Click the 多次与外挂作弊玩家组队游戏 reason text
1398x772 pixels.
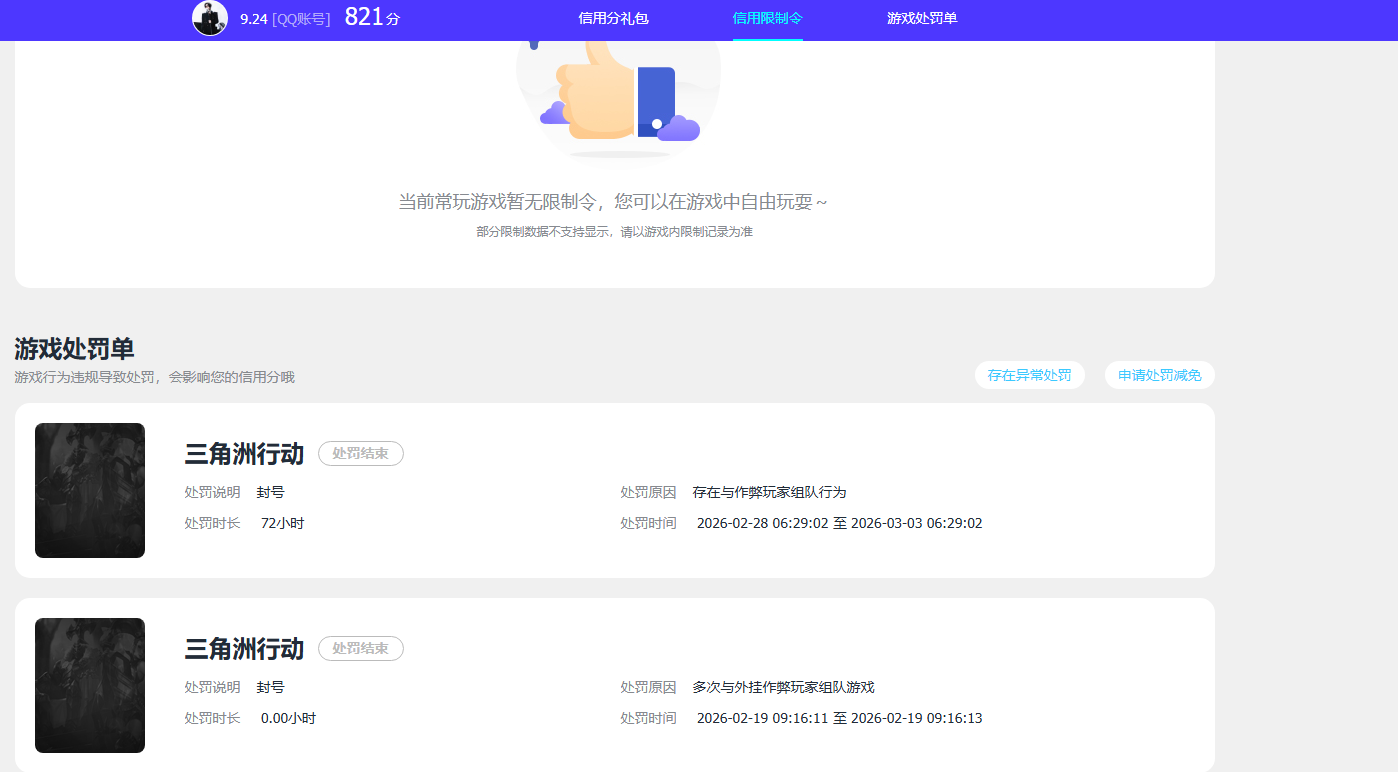point(784,687)
